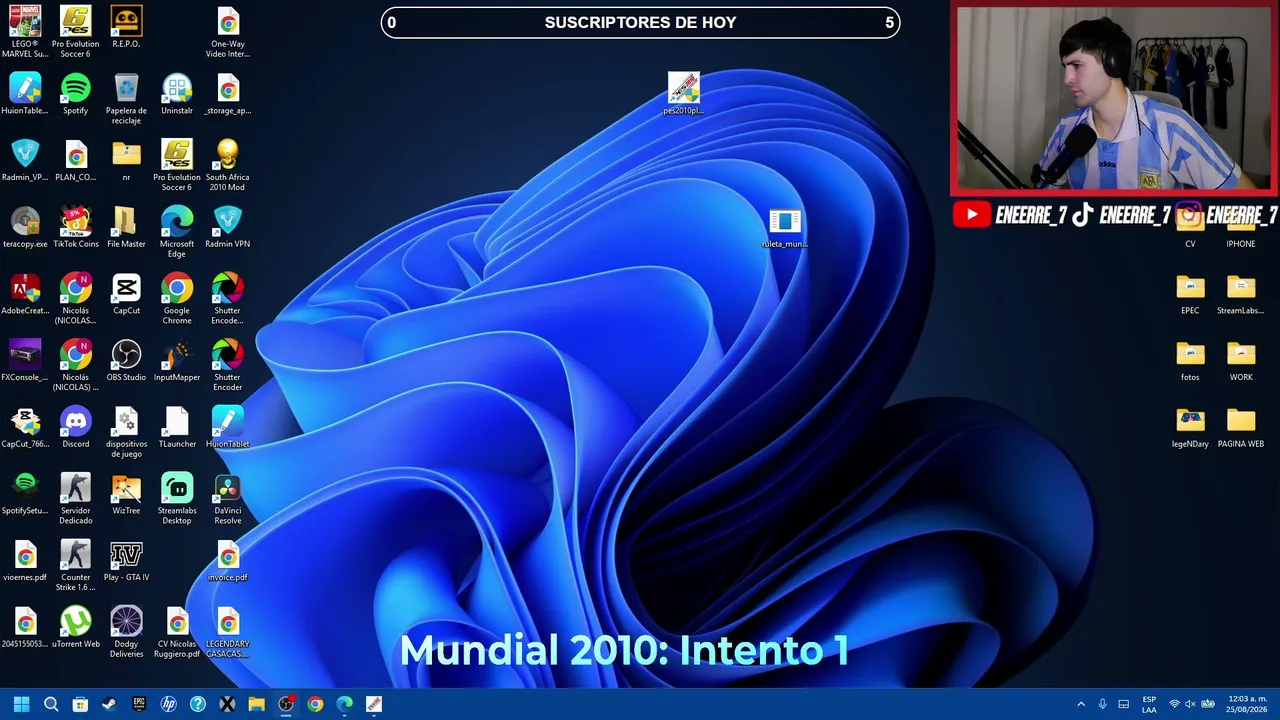Open the InputMapper shortcut
The width and height of the screenshot is (1280, 720).
coord(177,362)
